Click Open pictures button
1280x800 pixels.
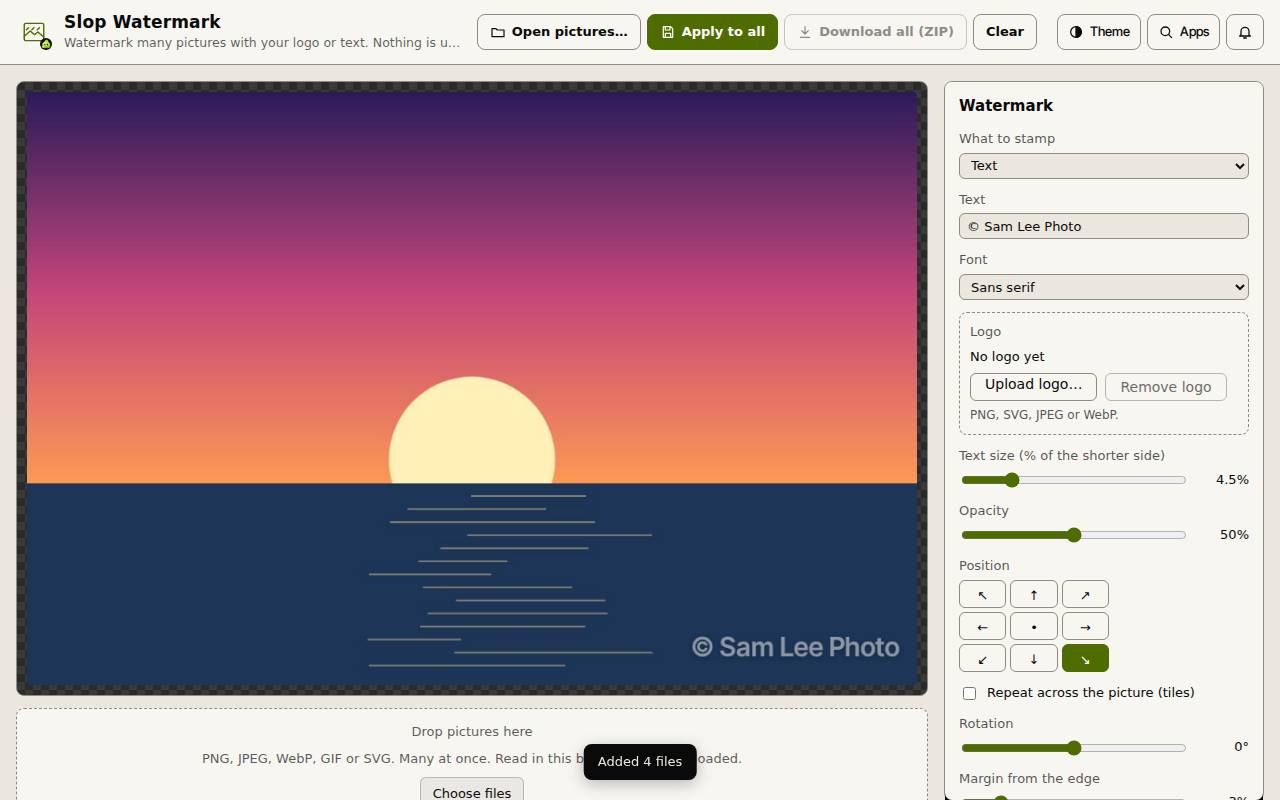click(x=559, y=32)
